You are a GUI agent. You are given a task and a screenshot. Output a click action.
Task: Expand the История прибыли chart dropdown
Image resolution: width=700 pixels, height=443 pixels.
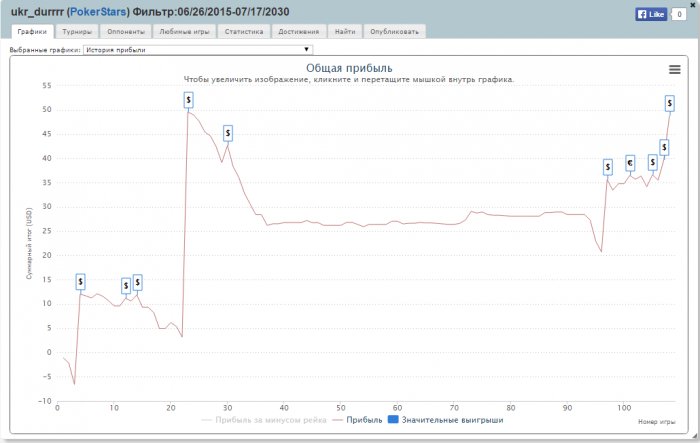point(198,50)
